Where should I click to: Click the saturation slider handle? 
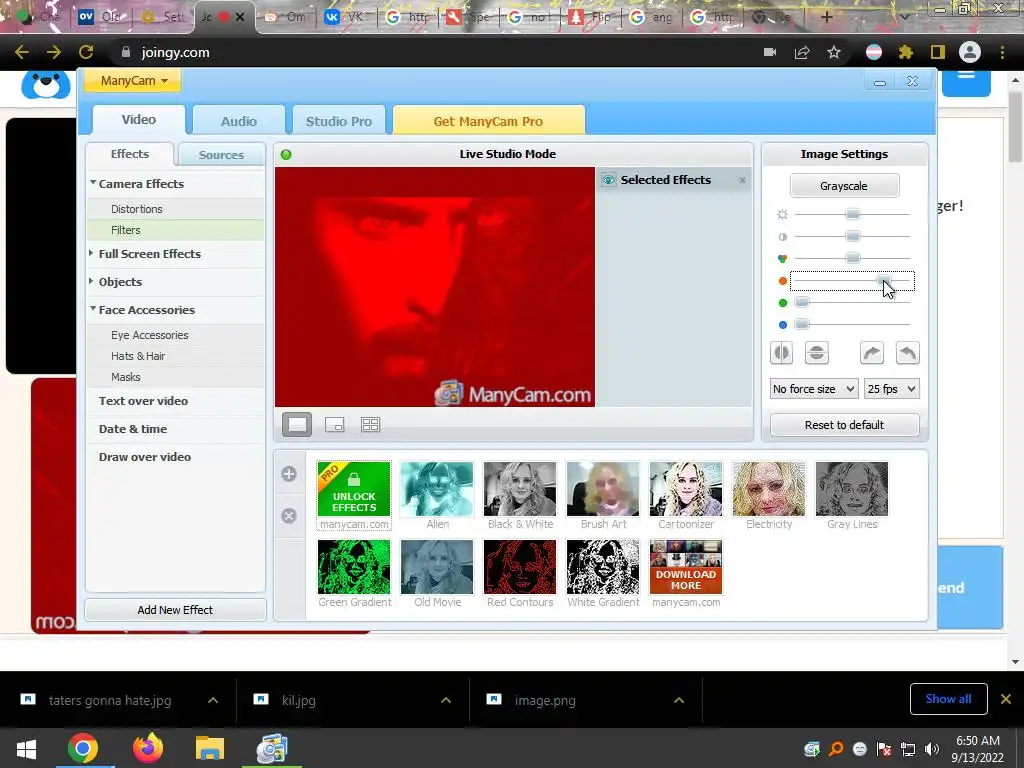click(x=852, y=258)
